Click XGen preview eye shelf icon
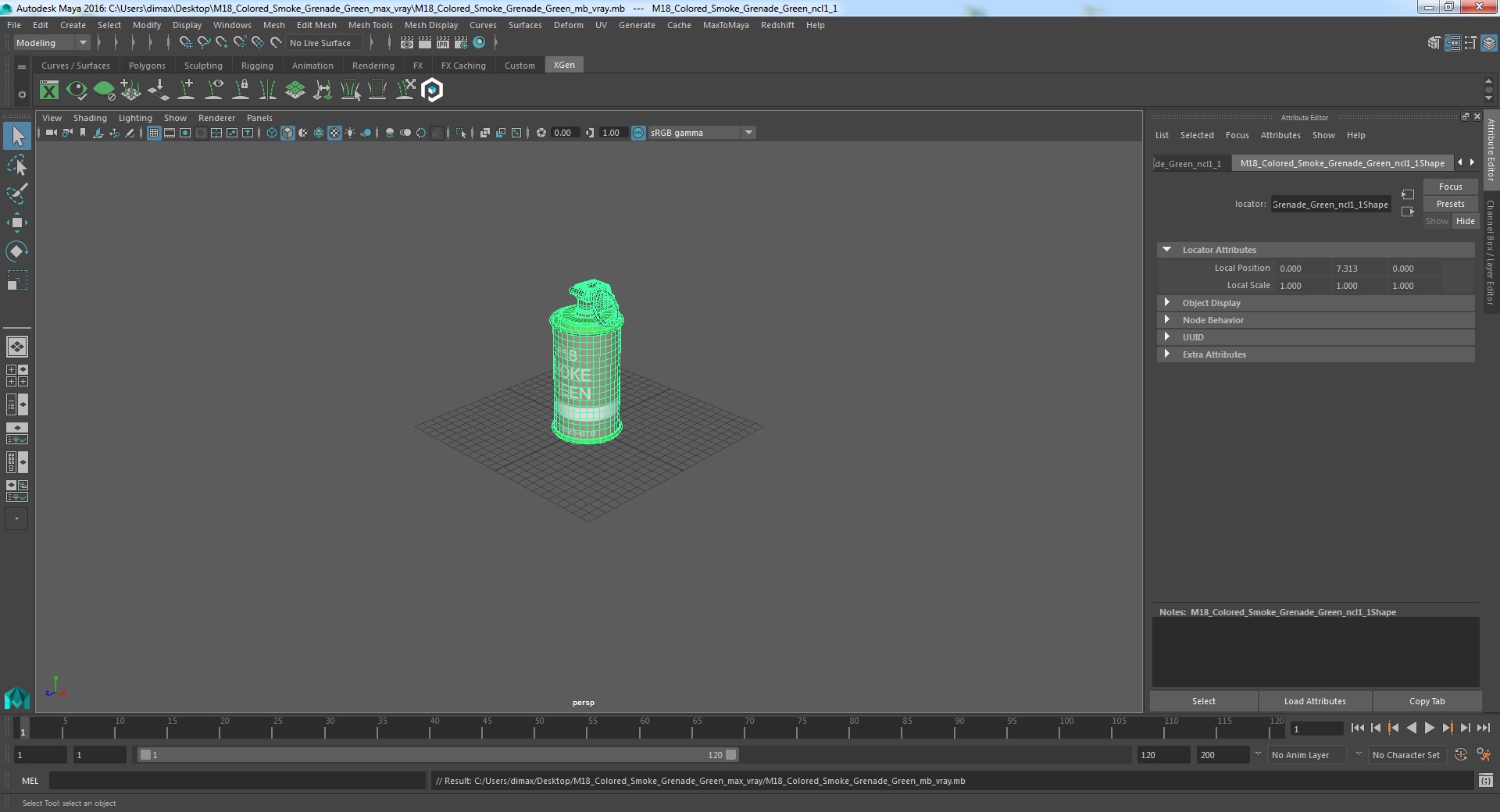 77,91
